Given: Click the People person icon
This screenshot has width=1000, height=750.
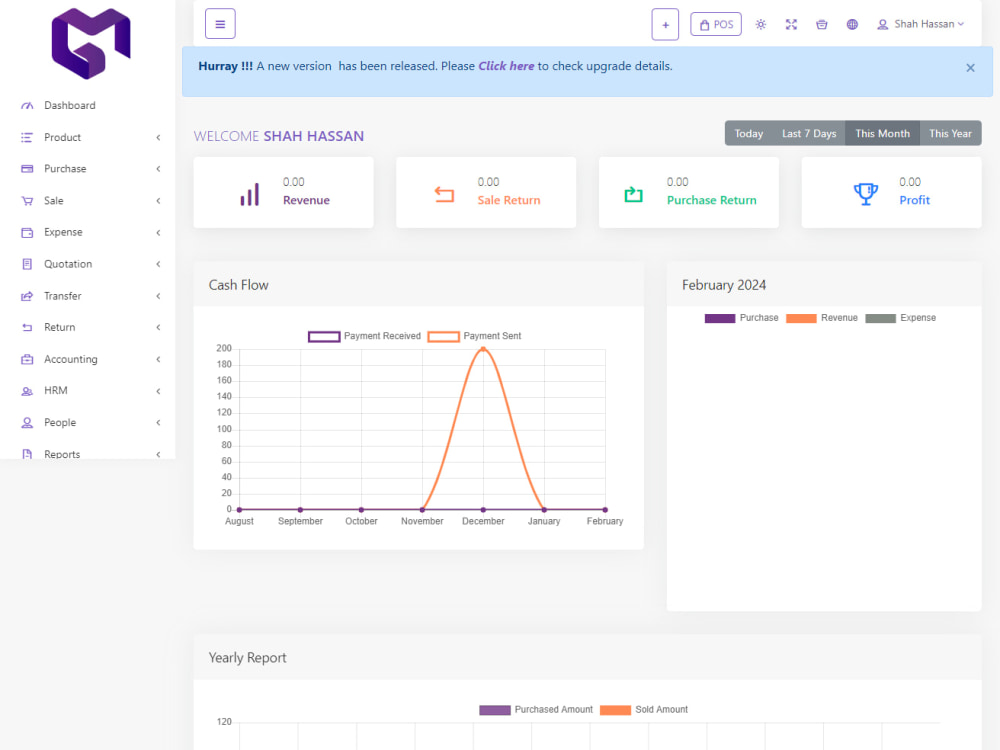Looking at the screenshot, I should (x=27, y=422).
